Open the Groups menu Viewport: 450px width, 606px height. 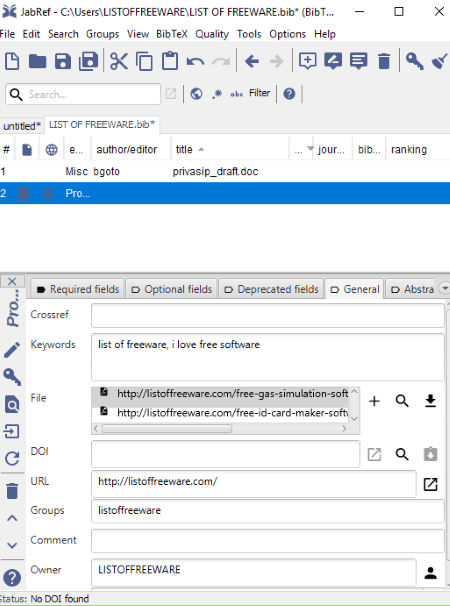click(x=102, y=34)
